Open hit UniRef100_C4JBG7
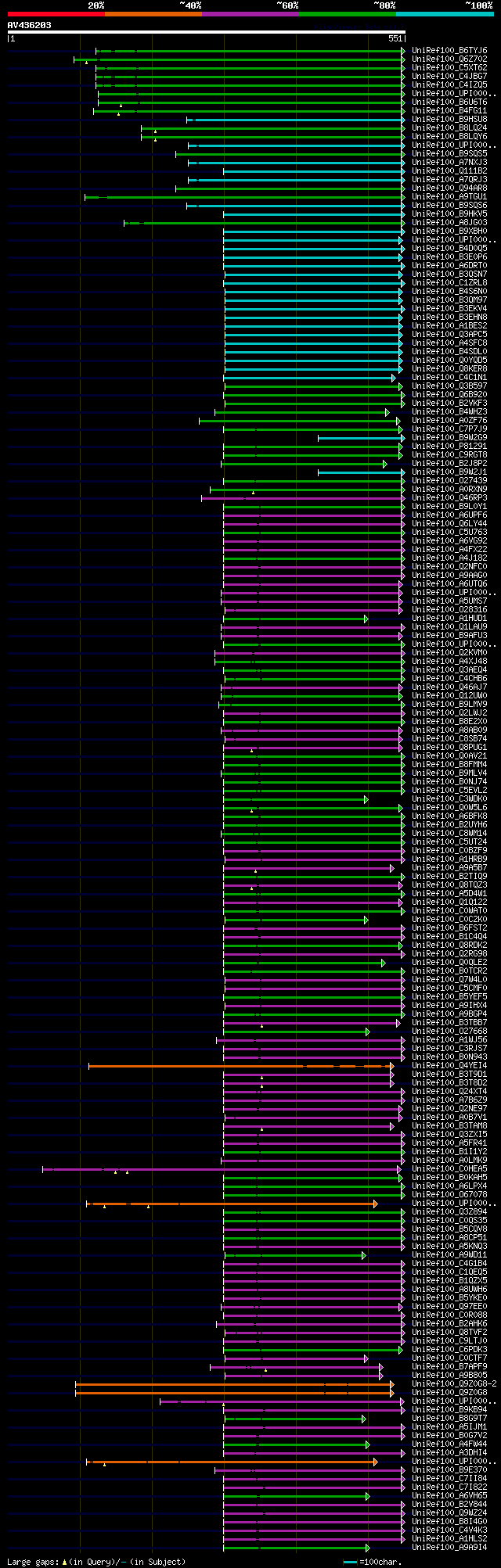This screenshot has width=501, height=1568. coord(449,76)
